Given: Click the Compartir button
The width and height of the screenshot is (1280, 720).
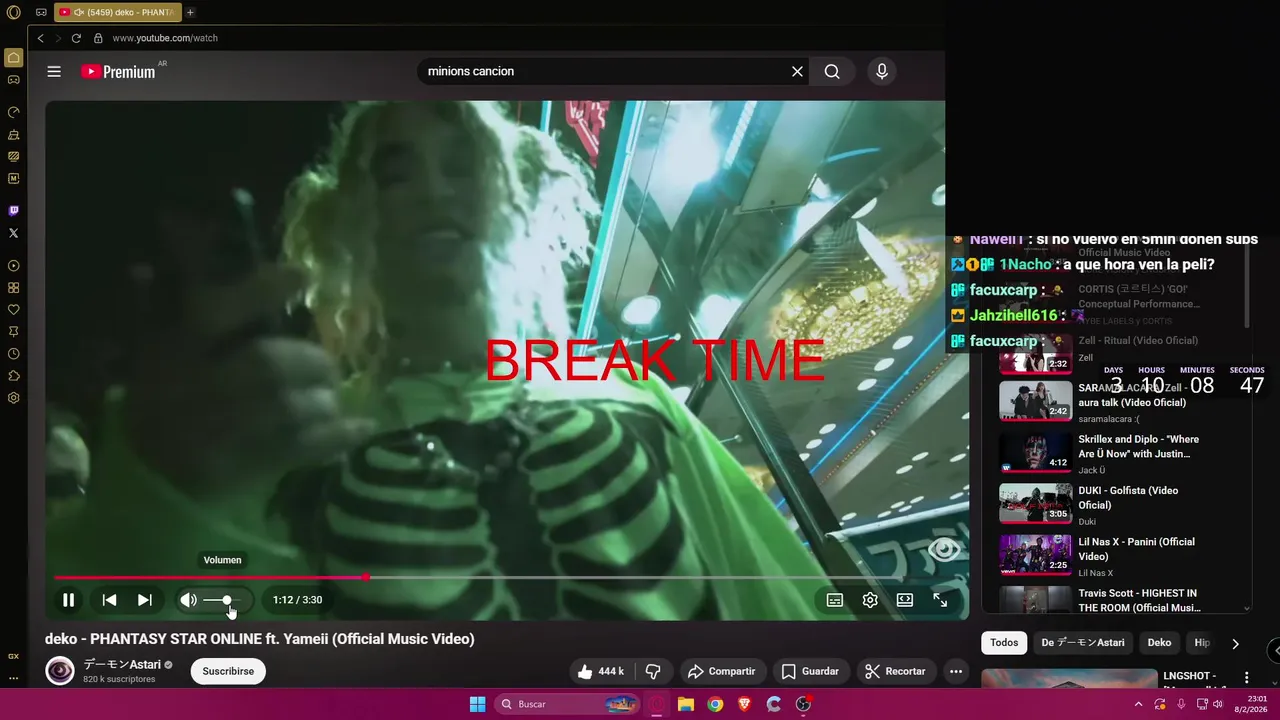Looking at the screenshot, I should 722,671.
